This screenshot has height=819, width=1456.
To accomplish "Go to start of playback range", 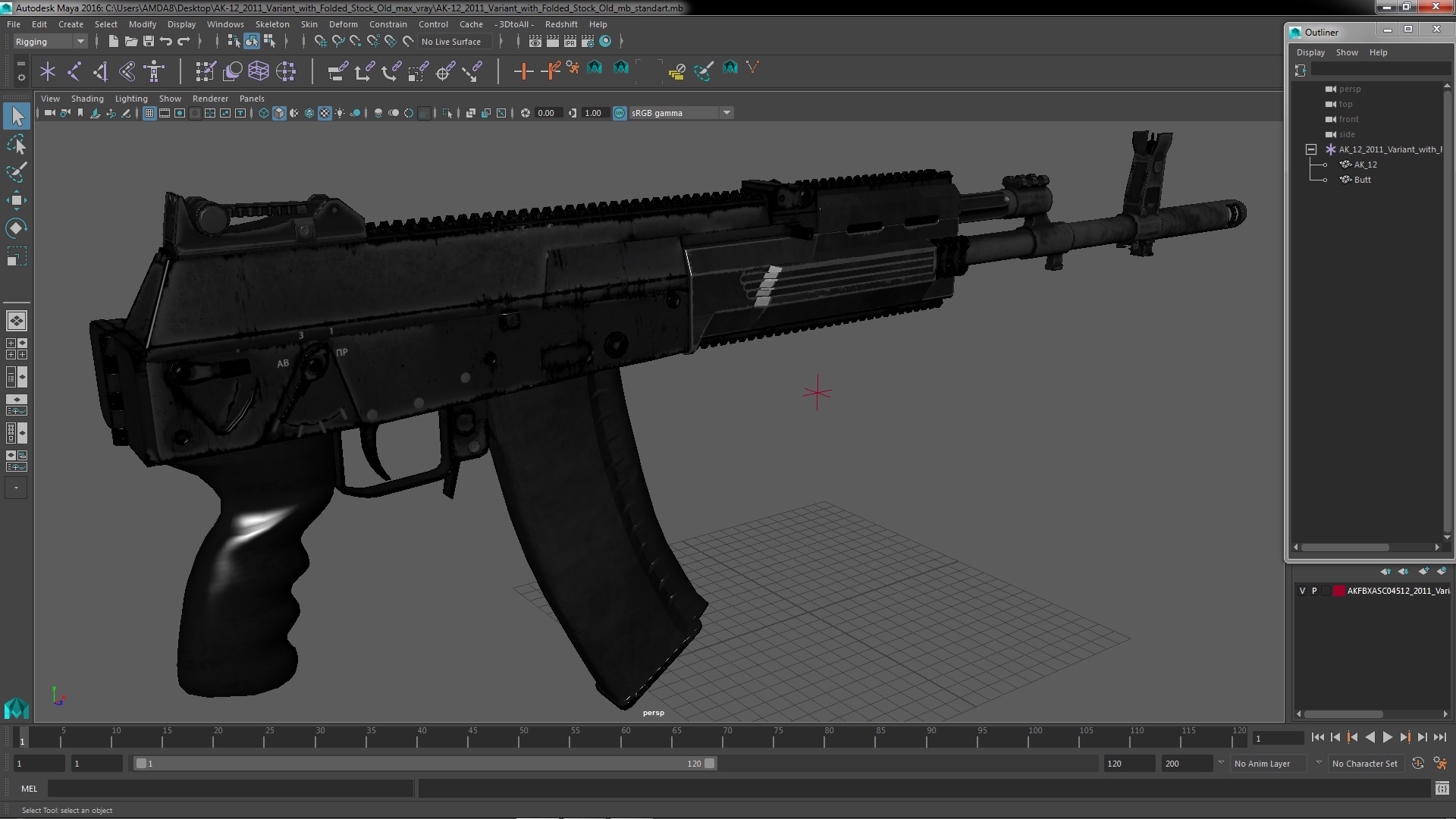I will (1317, 737).
